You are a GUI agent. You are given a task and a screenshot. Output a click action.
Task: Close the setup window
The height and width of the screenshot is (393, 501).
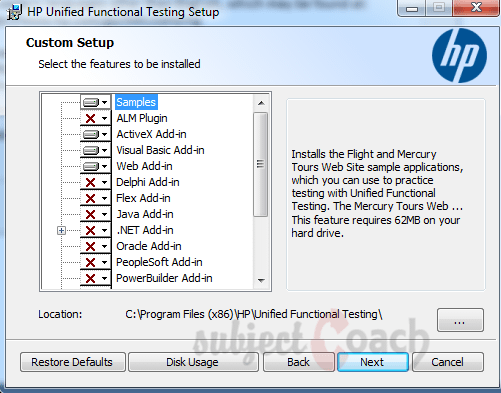point(476,8)
